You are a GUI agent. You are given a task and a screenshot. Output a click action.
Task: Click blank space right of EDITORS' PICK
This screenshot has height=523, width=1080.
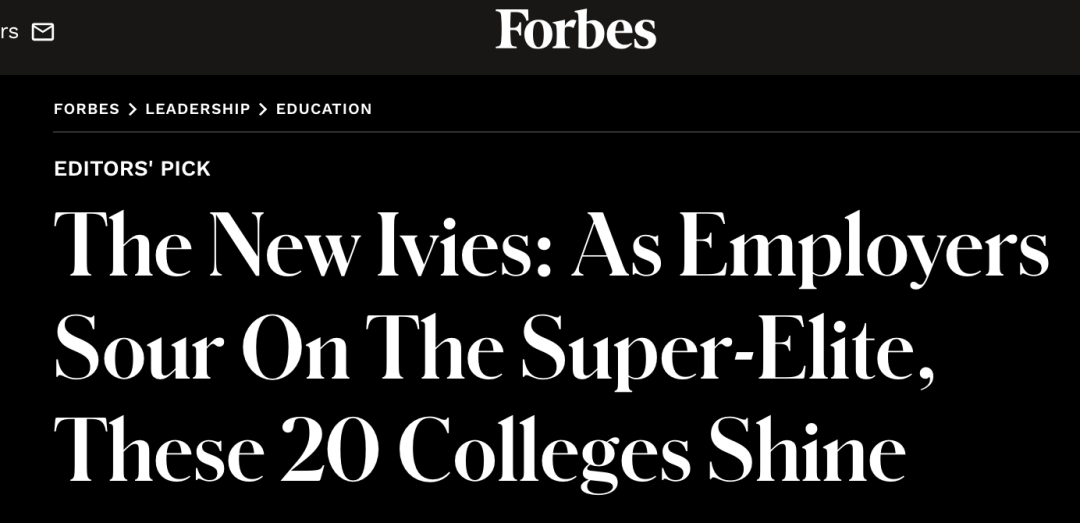tap(641, 169)
